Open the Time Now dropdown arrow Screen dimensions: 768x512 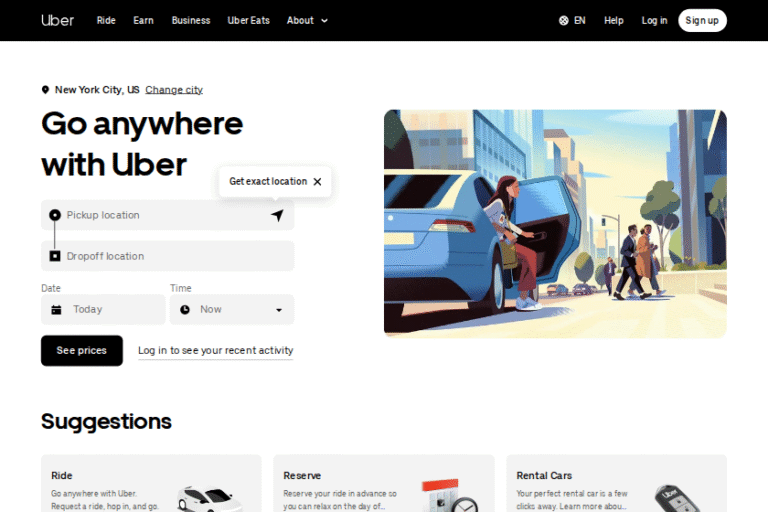coord(279,310)
